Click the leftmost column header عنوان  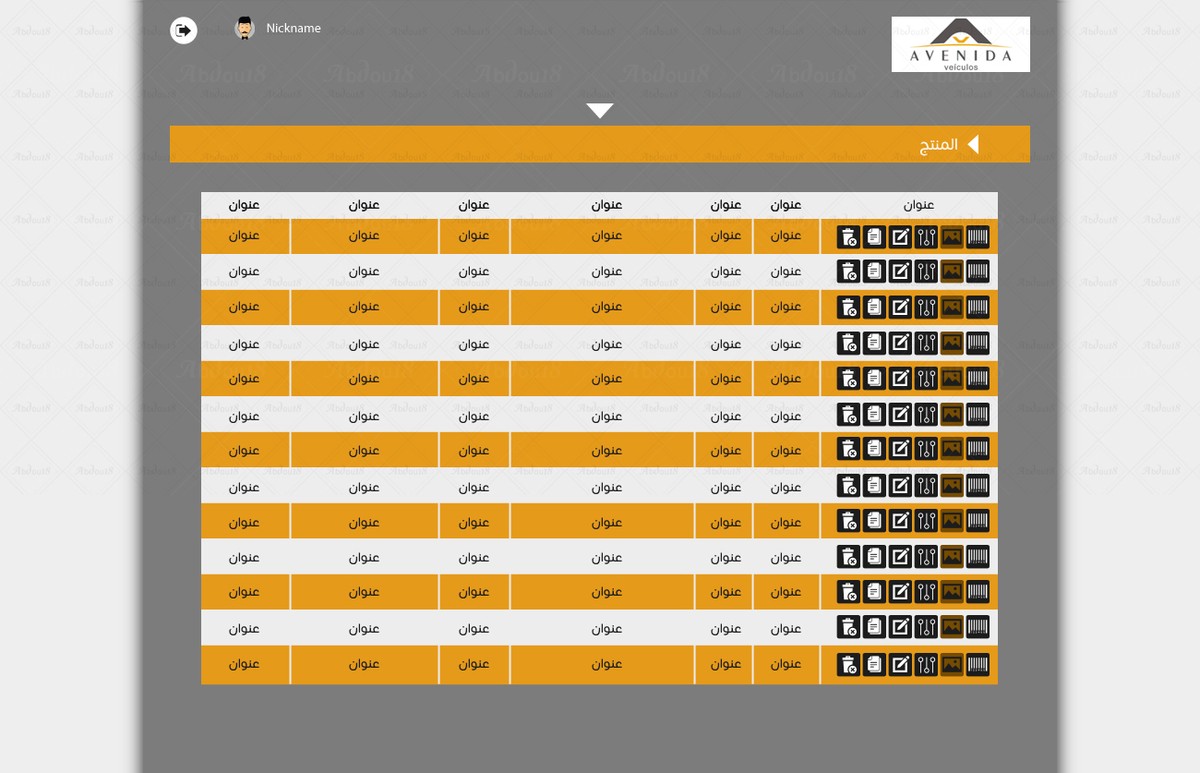pos(244,205)
